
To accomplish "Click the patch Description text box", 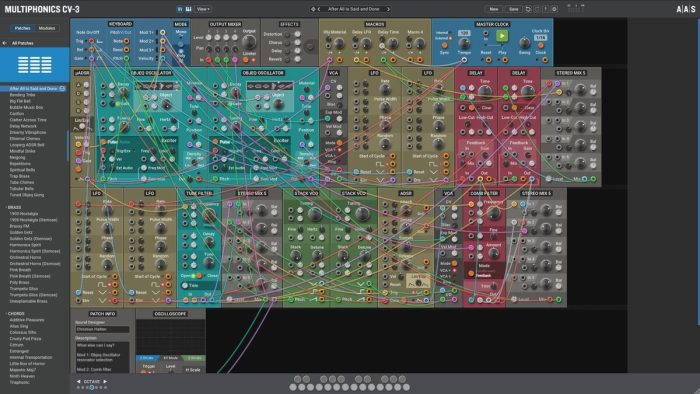I will [102, 357].
